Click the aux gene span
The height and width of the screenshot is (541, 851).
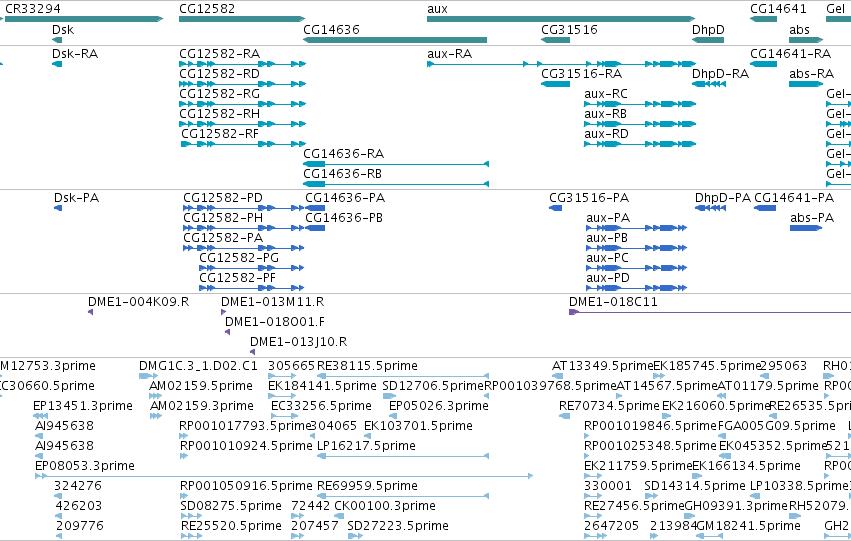pos(561,19)
